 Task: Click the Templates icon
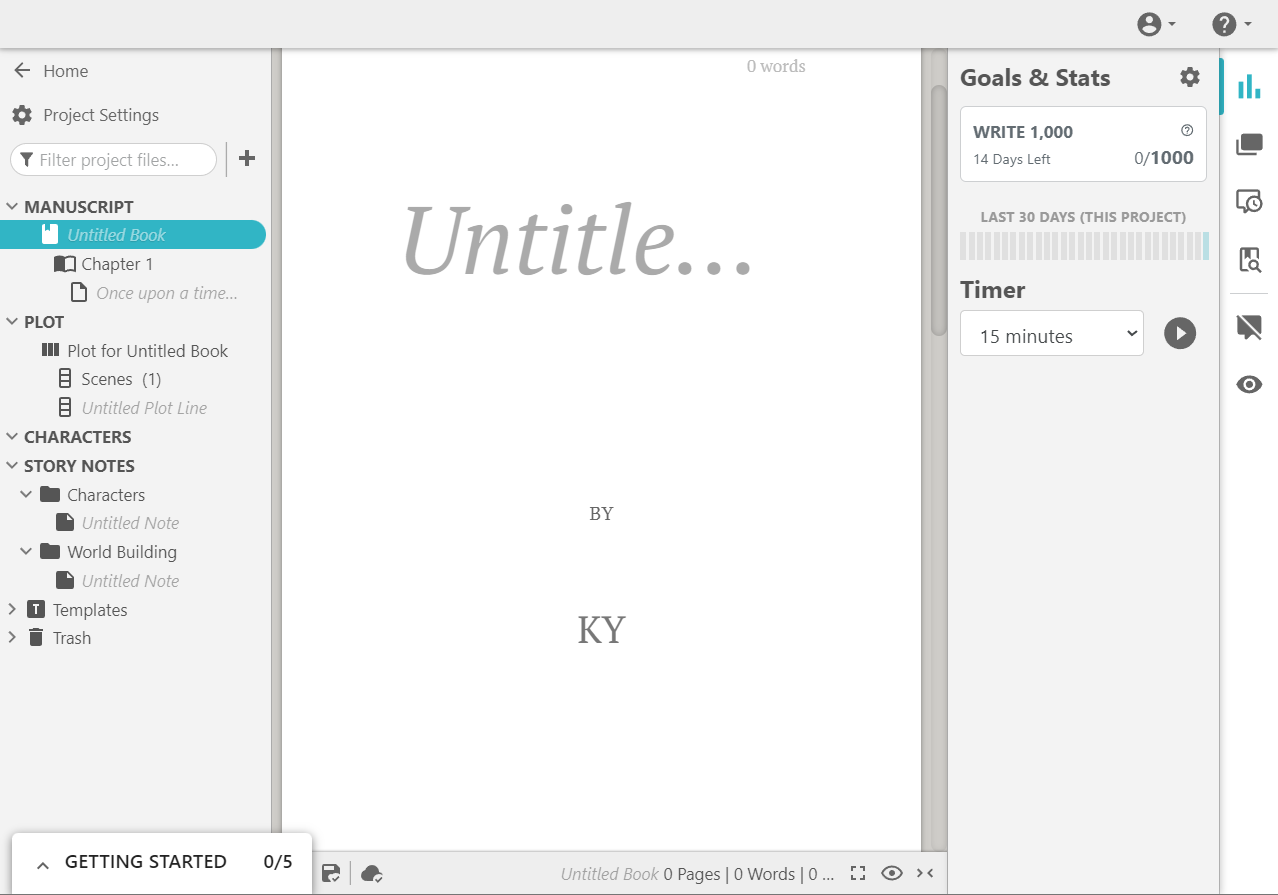click(x=36, y=609)
